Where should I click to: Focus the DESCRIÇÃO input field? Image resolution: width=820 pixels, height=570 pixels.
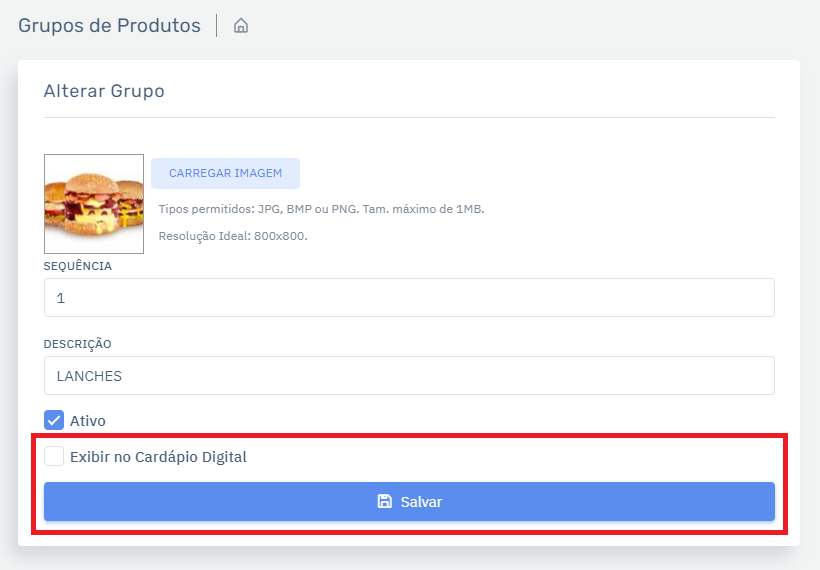coord(409,376)
